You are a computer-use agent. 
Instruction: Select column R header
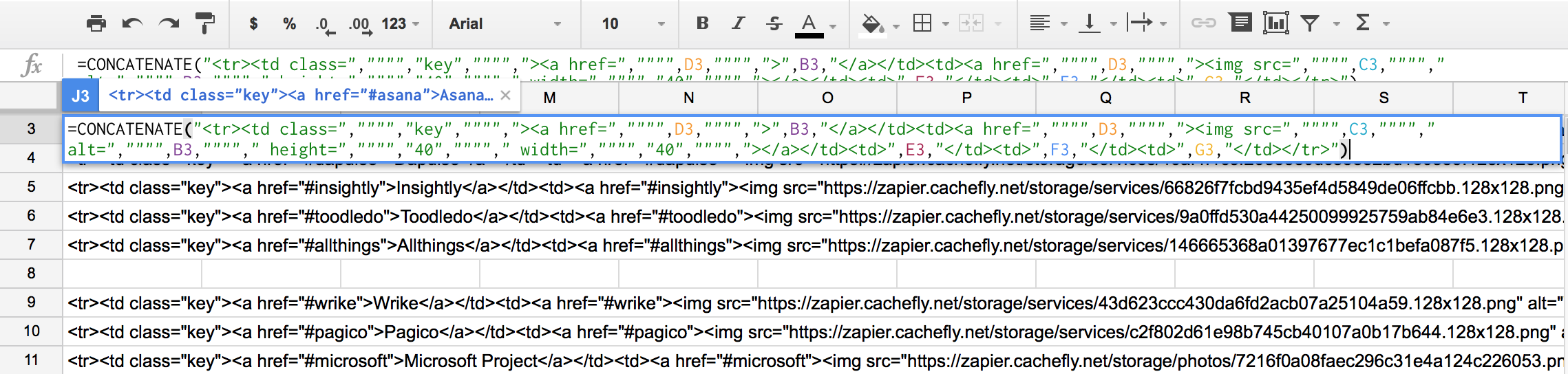1244,98
